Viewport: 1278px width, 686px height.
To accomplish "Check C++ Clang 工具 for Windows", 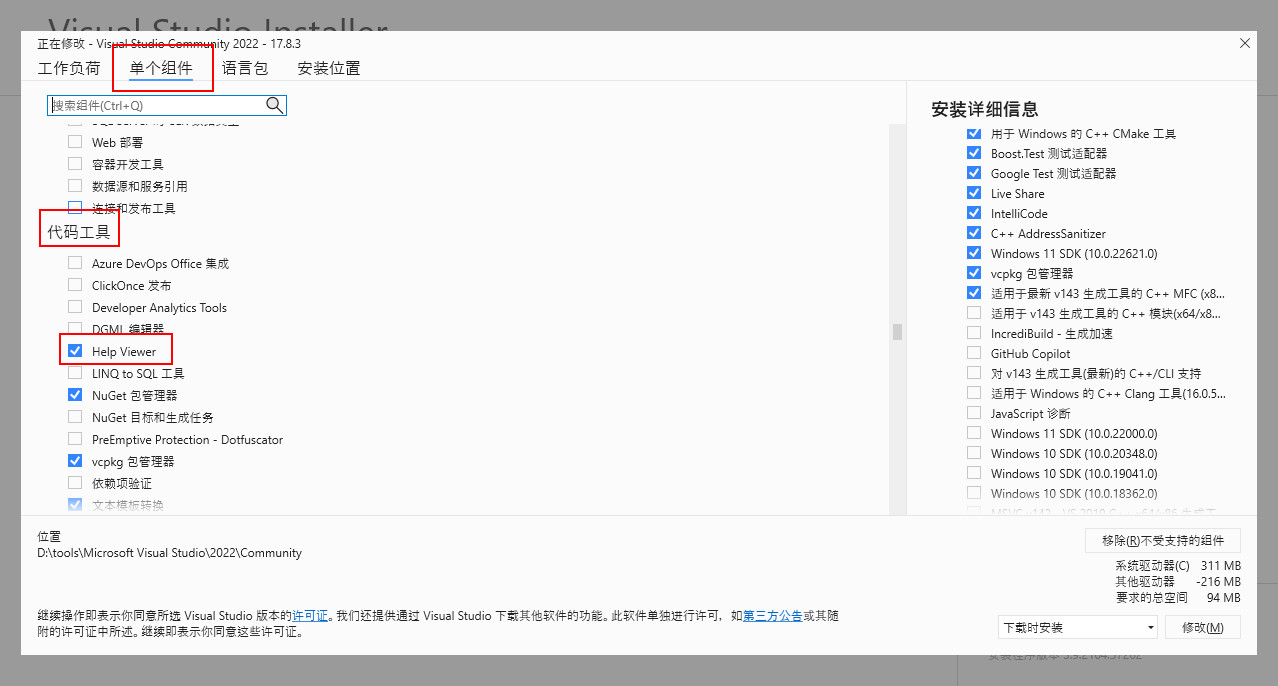I will 974,393.
